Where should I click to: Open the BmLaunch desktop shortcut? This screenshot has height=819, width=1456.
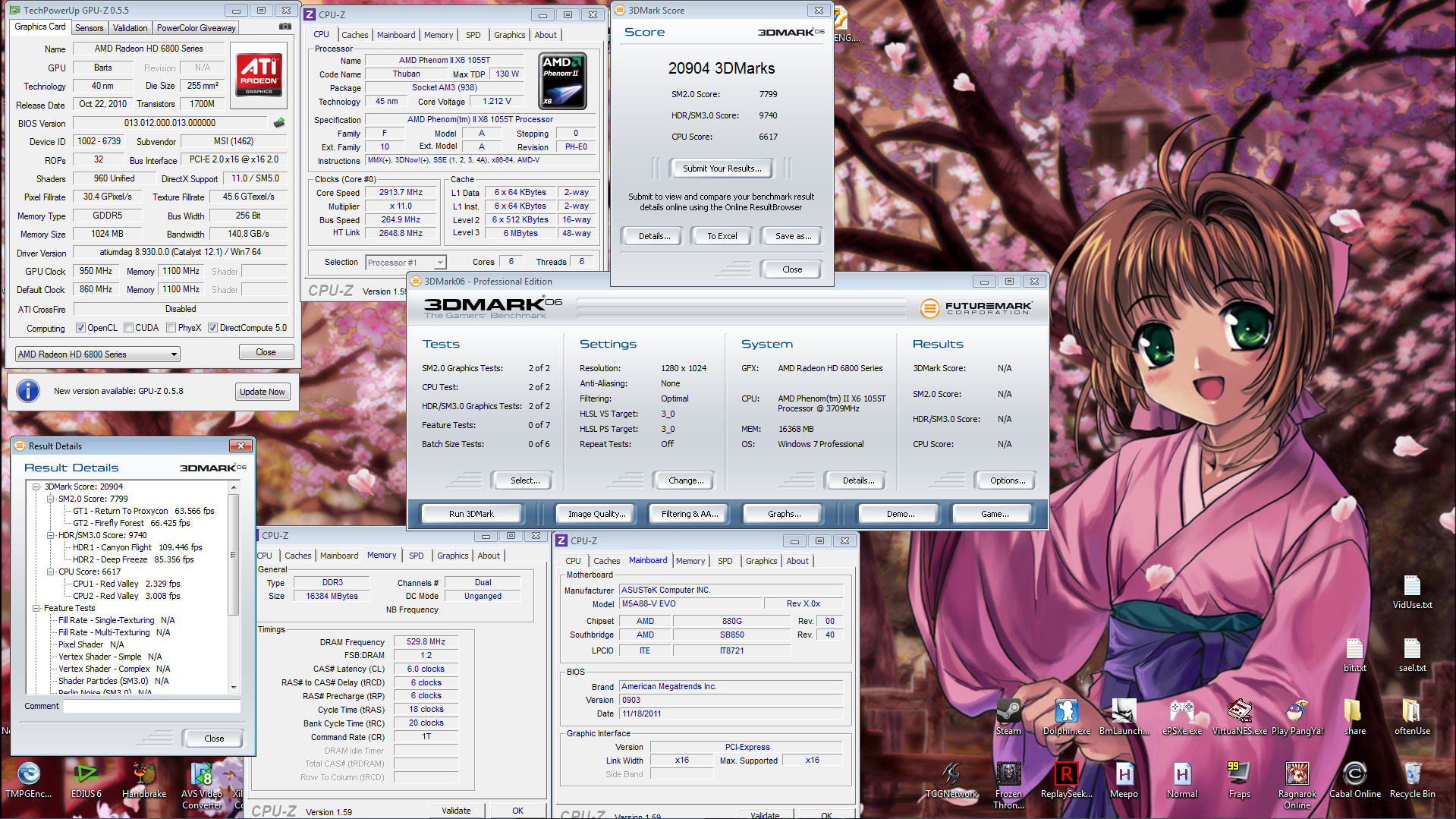point(1124,717)
